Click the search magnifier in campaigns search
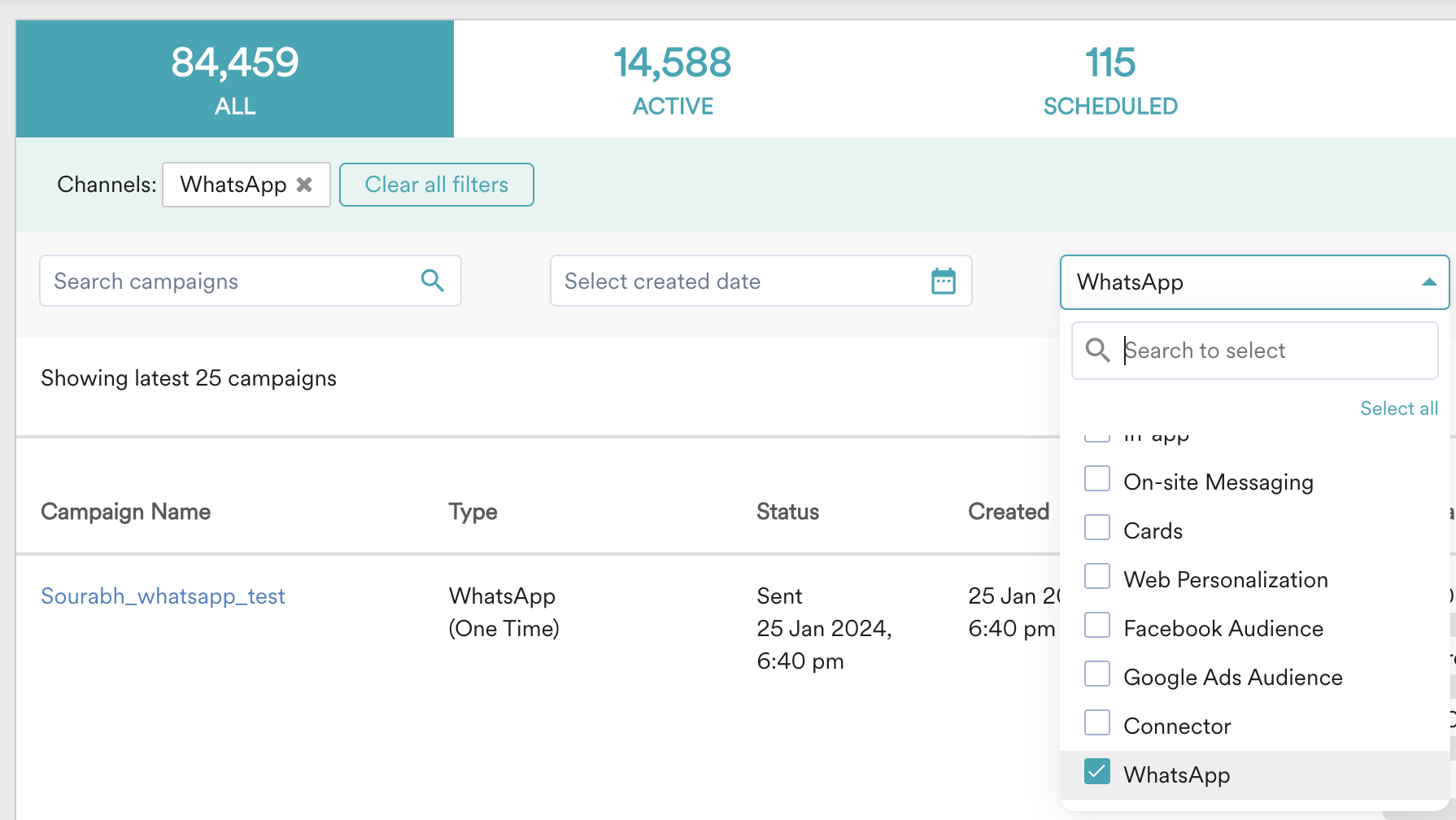 [x=432, y=281]
